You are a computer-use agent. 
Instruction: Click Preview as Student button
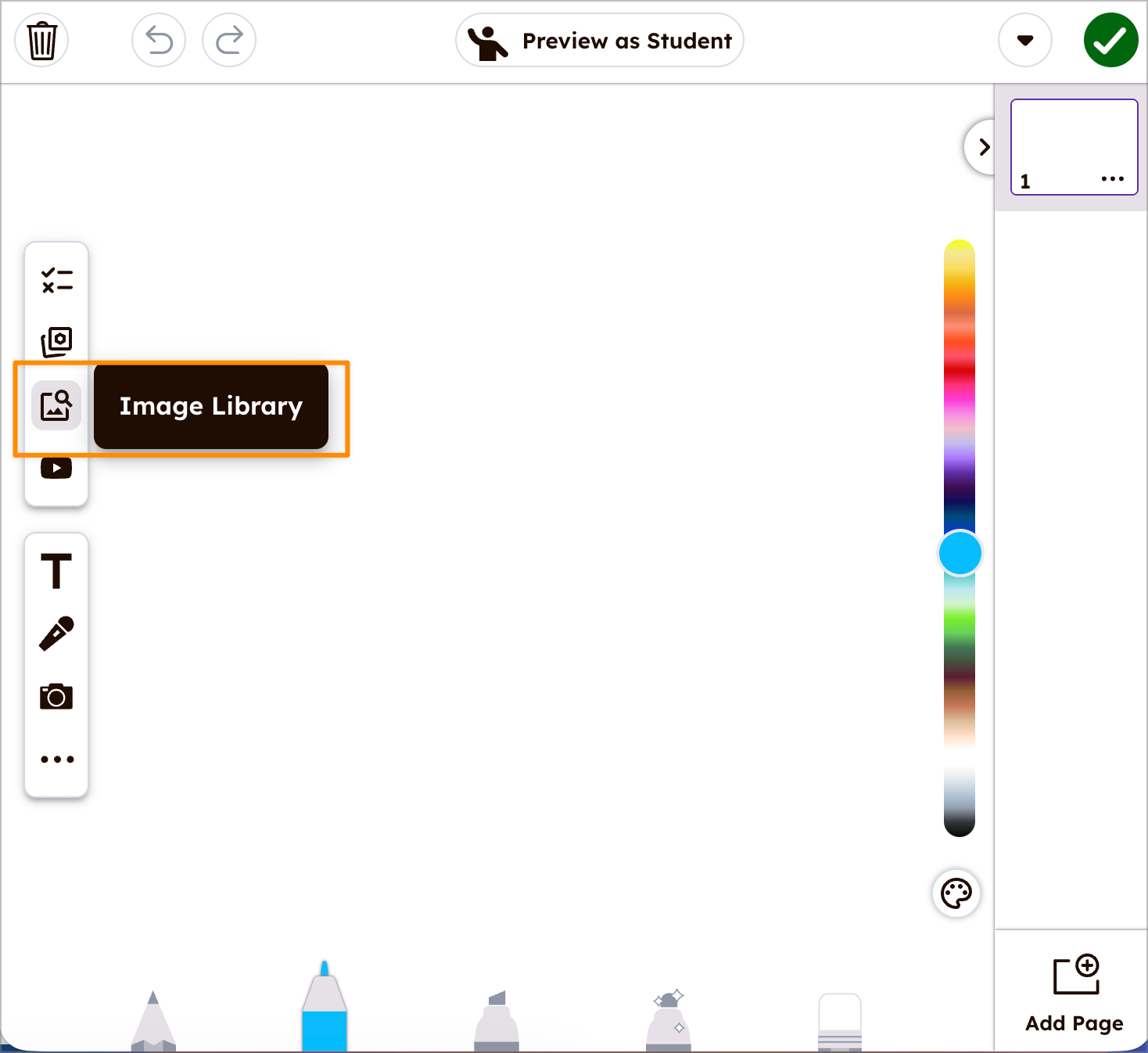point(600,41)
